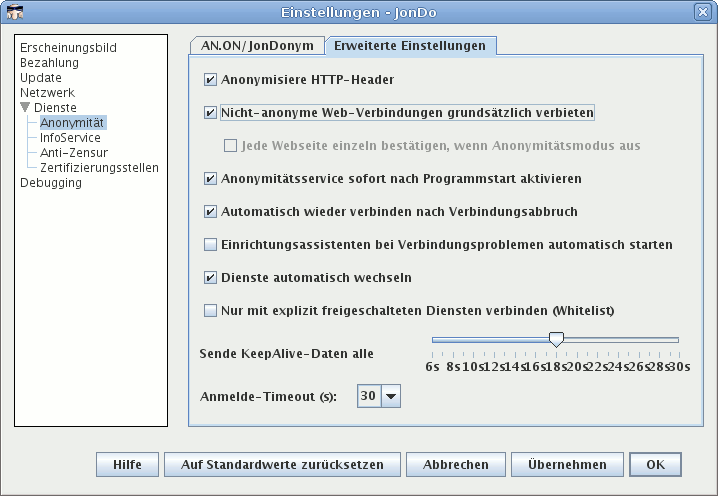
Task: Open Zertifizierungsstellen settings
Action: pyautogui.click(x=99, y=168)
